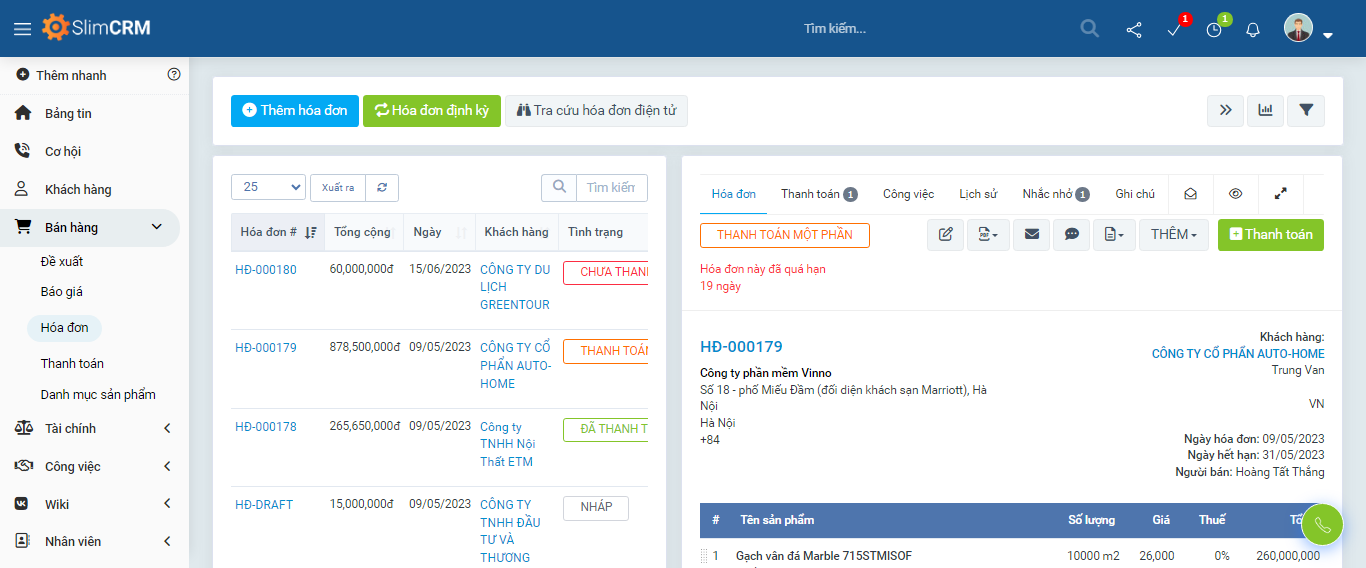Click the envelope send email button
1366x568 pixels.
tap(1031, 235)
